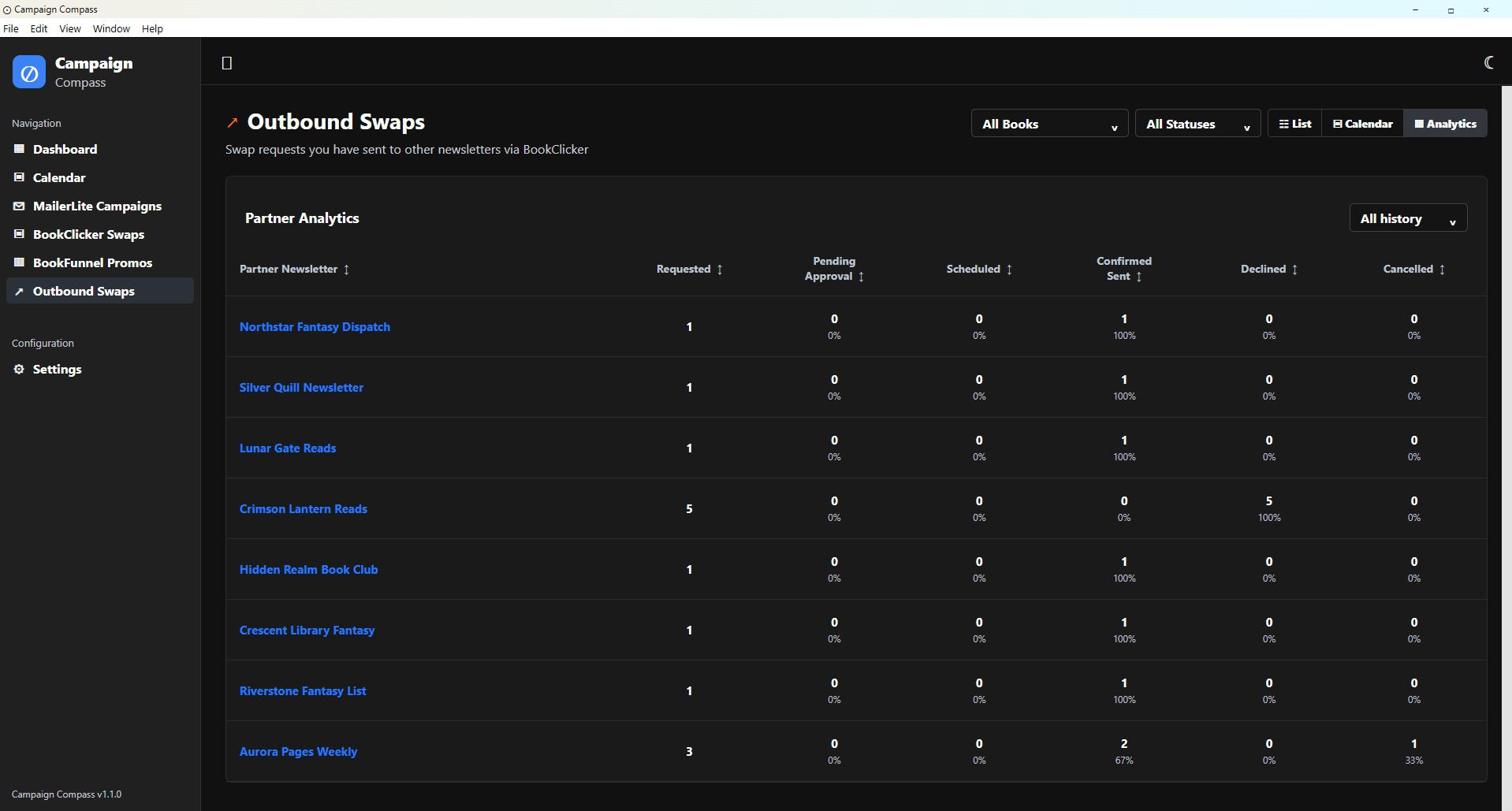Viewport: 1512px width, 811px height.
Task: Sort by Requested column
Action: tap(690, 269)
